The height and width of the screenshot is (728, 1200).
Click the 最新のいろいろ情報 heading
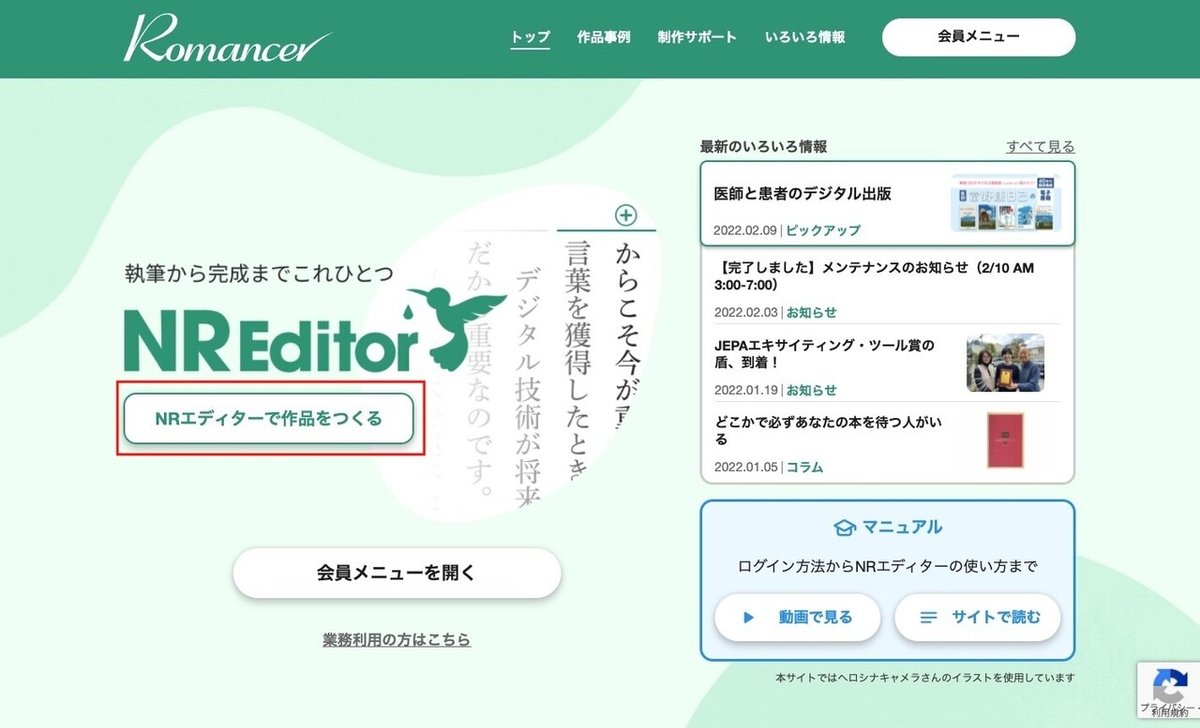(764, 146)
